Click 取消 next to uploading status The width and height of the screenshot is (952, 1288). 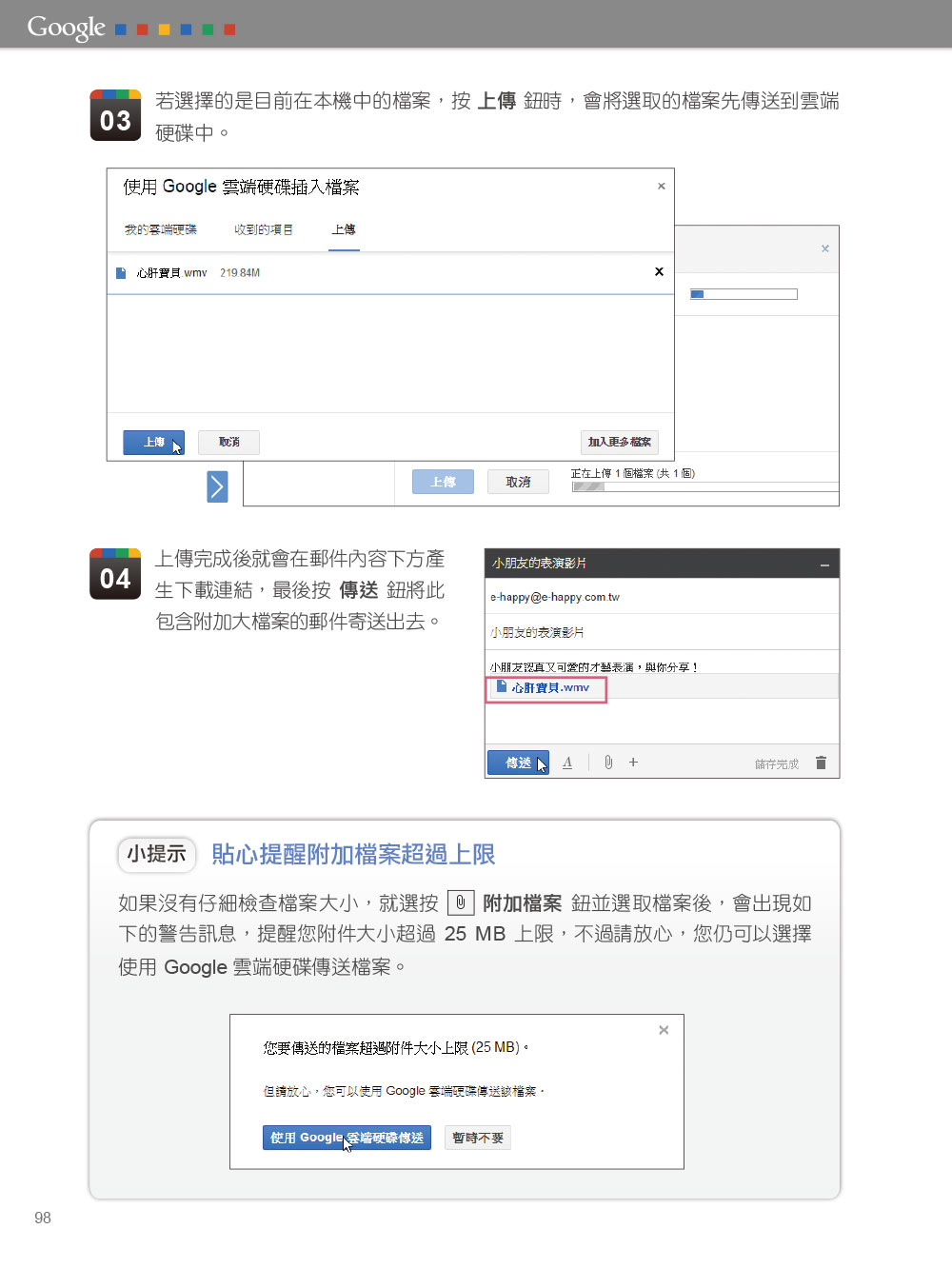519,482
